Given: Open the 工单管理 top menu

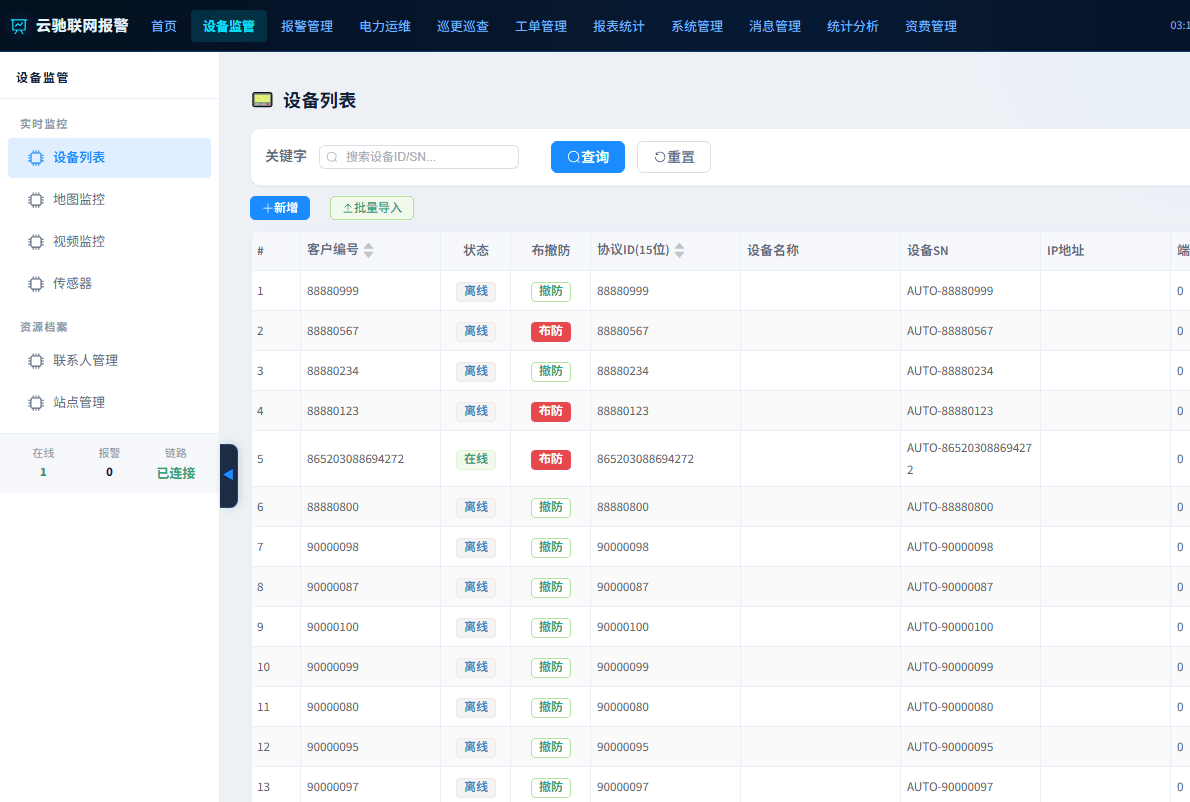Looking at the screenshot, I should [541, 27].
